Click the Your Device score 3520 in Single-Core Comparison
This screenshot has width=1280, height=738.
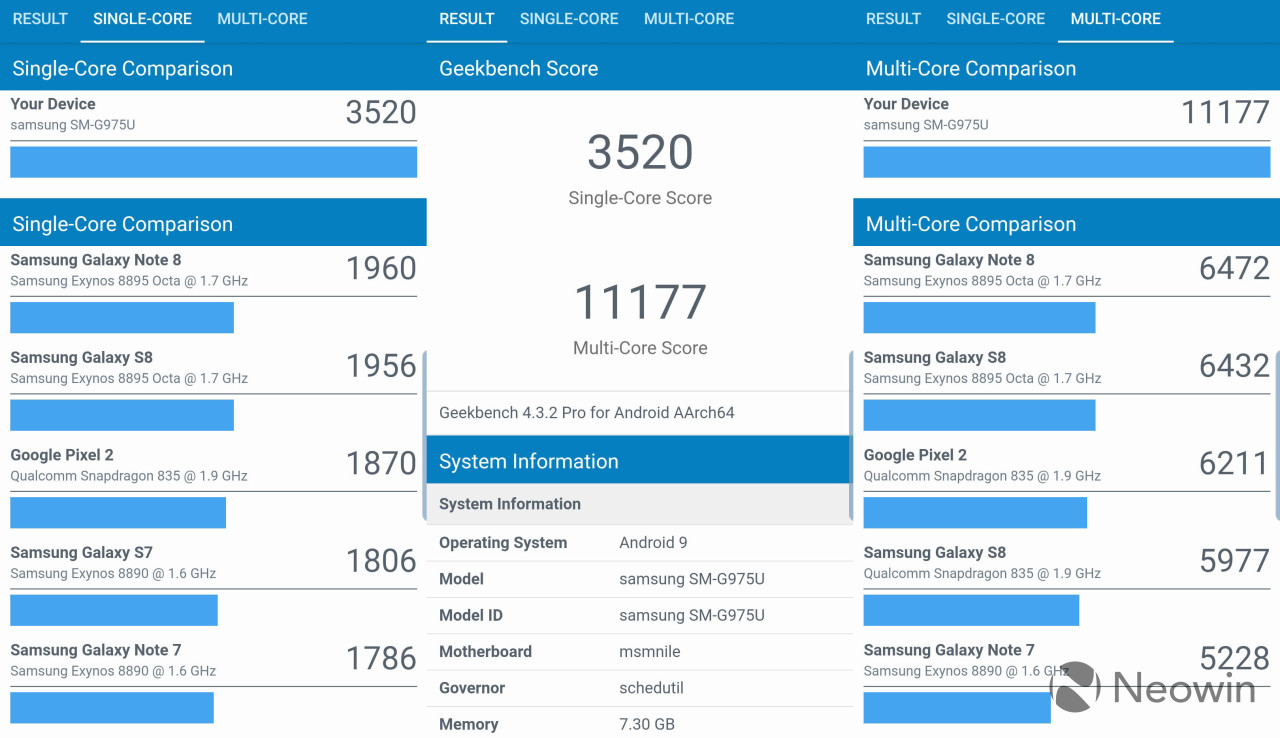(x=381, y=112)
